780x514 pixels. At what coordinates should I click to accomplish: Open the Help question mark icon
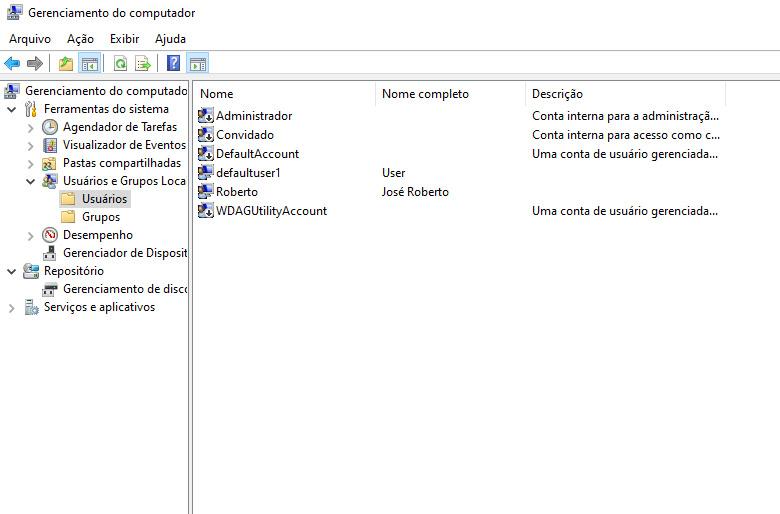point(173,63)
